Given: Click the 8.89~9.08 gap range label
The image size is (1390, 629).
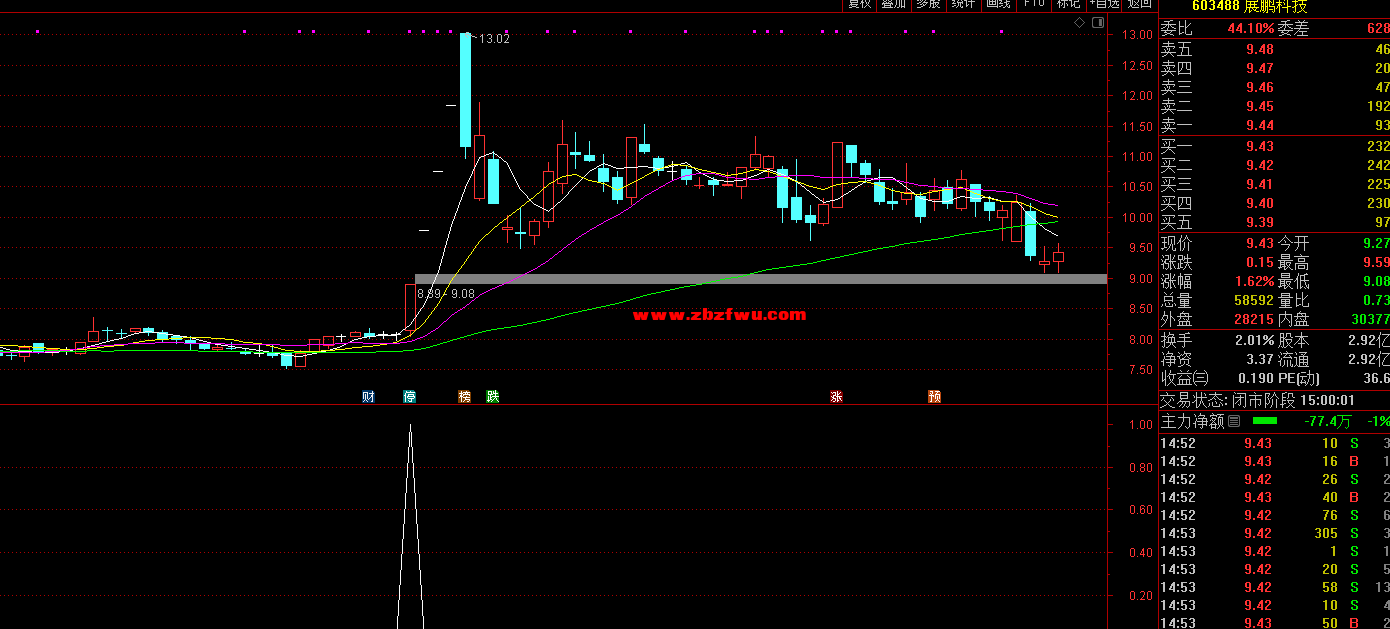Looking at the screenshot, I should pyautogui.click(x=446, y=294).
